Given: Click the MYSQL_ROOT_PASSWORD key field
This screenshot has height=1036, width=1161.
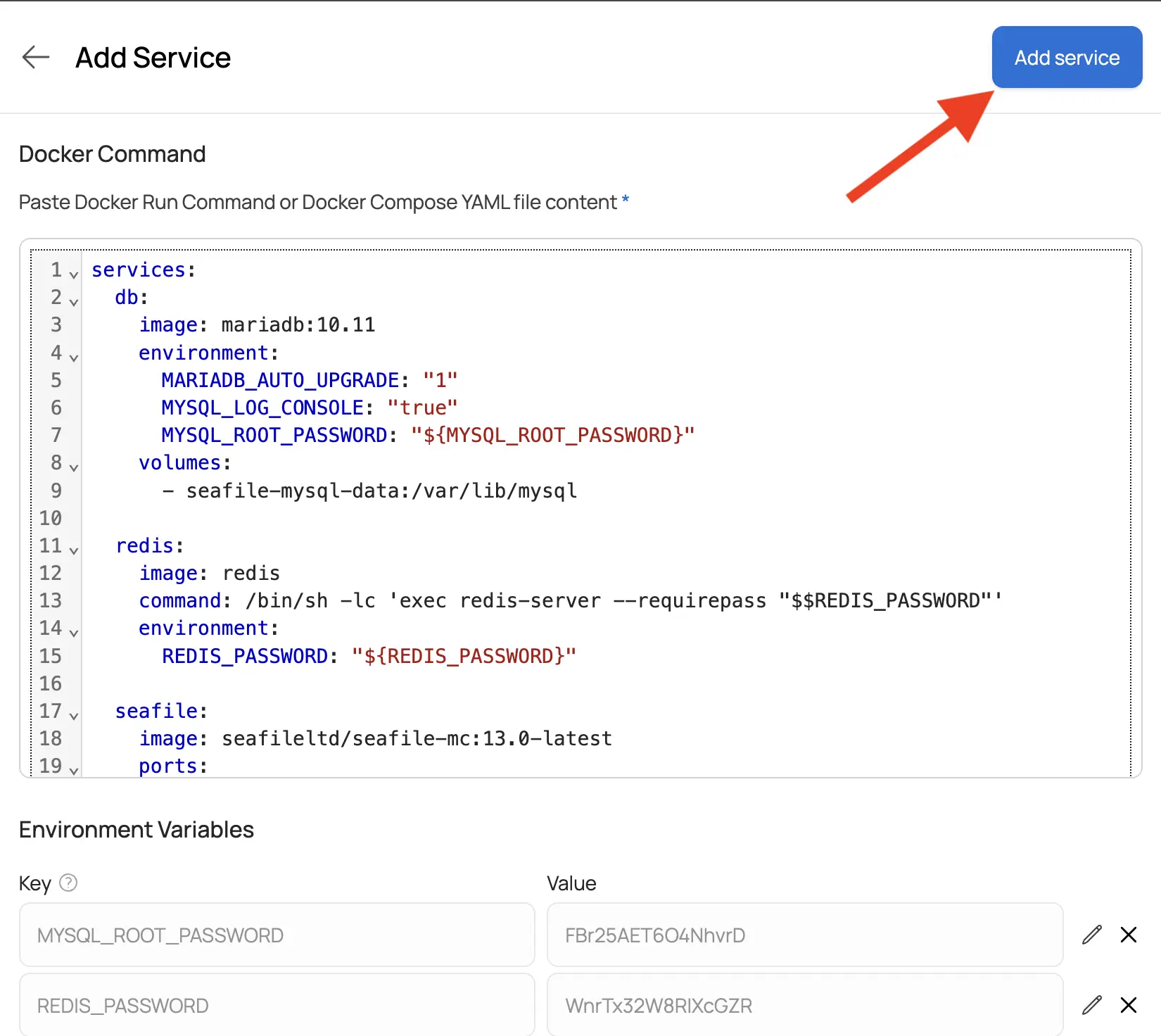Looking at the screenshot, I should click(x=277, y=935).
